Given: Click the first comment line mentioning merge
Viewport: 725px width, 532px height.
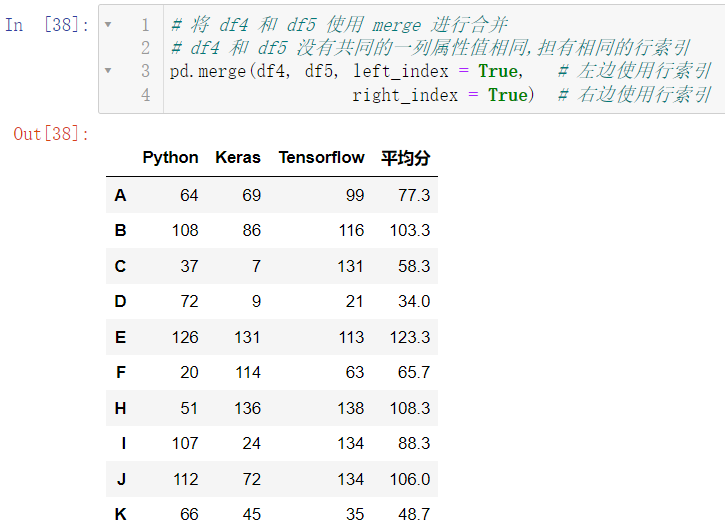Looking at the screenshot, I should (339, 24).
